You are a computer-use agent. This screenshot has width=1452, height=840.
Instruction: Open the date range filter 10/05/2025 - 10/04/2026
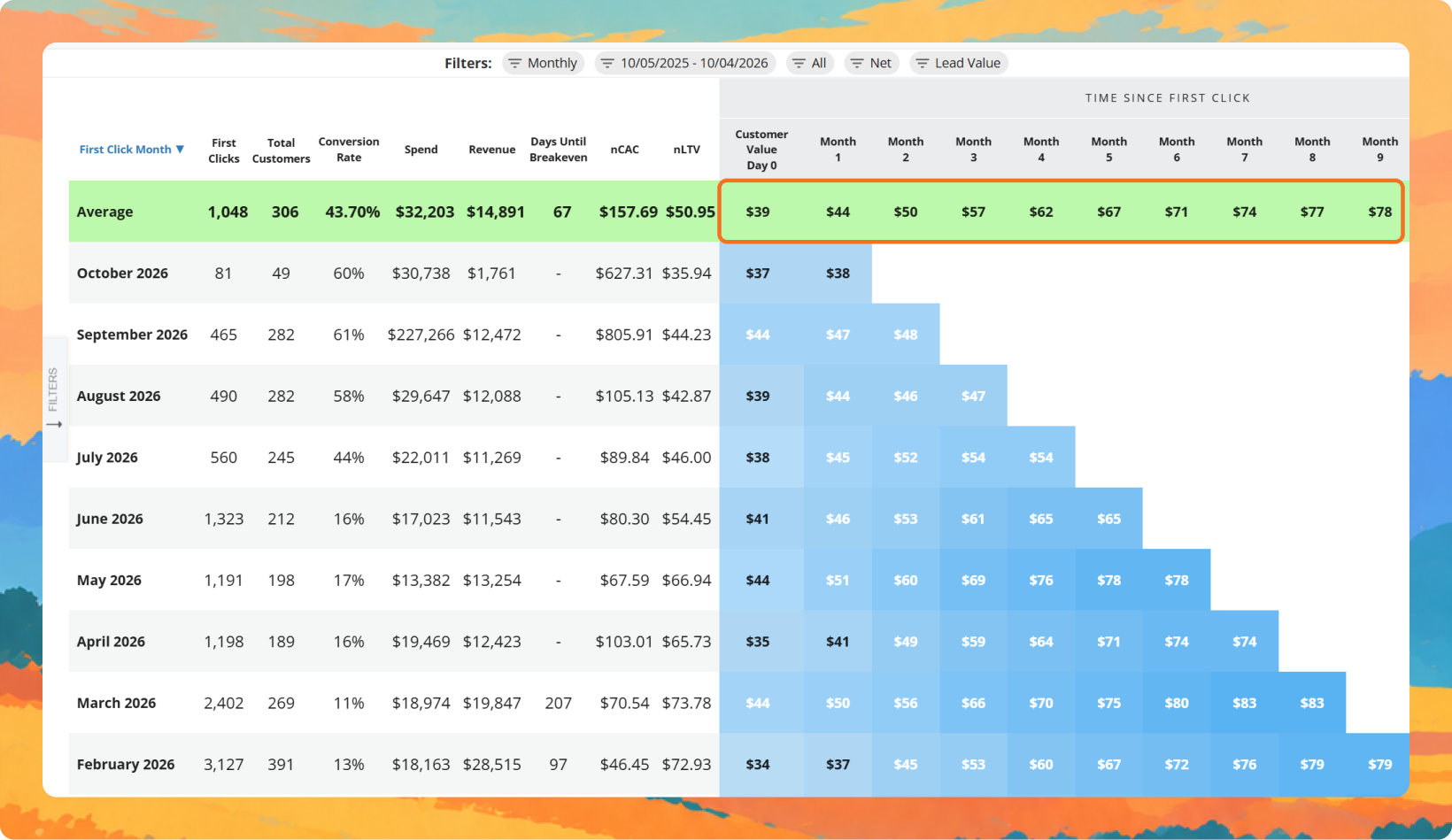pyautogui.click(x=685, y=63)
